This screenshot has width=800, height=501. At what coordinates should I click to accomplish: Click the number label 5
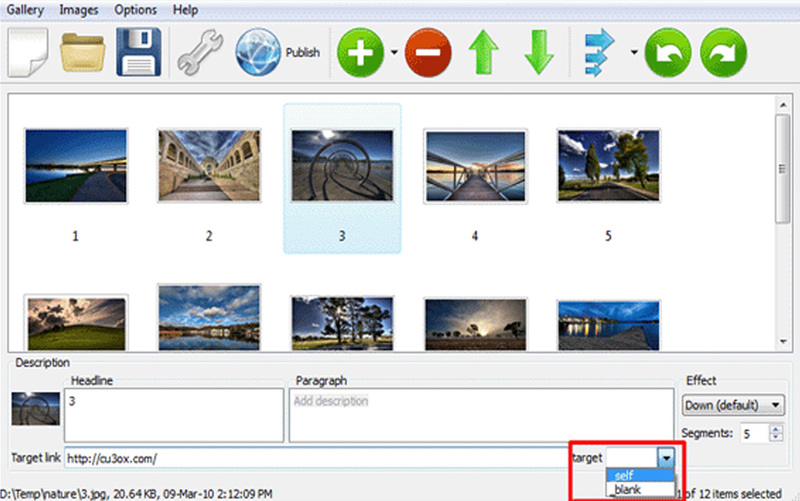(x=608, y=236)
